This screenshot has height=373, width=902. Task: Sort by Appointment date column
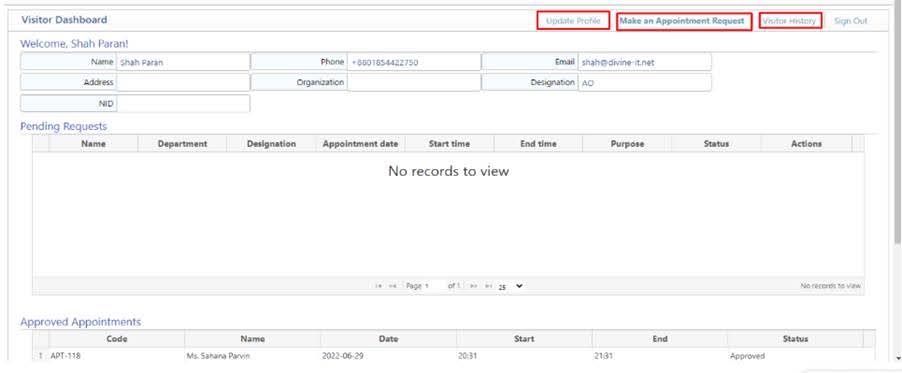tap(360, 144)
